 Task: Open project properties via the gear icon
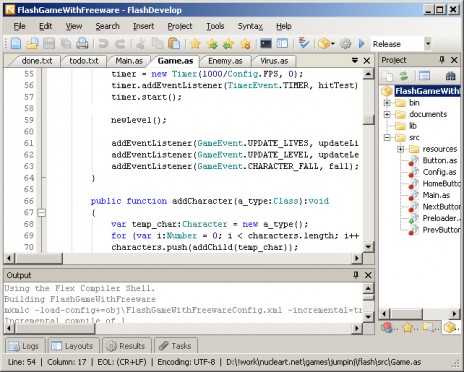(345, 44)
